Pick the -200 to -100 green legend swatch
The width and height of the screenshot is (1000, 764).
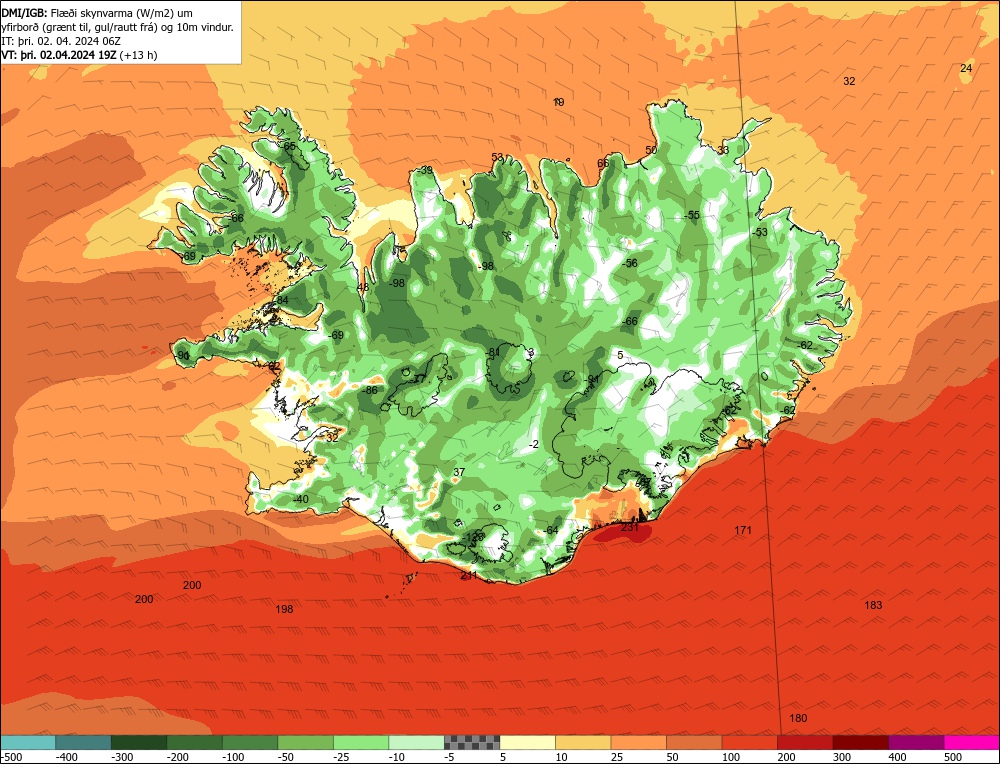(x=195, y=742)
